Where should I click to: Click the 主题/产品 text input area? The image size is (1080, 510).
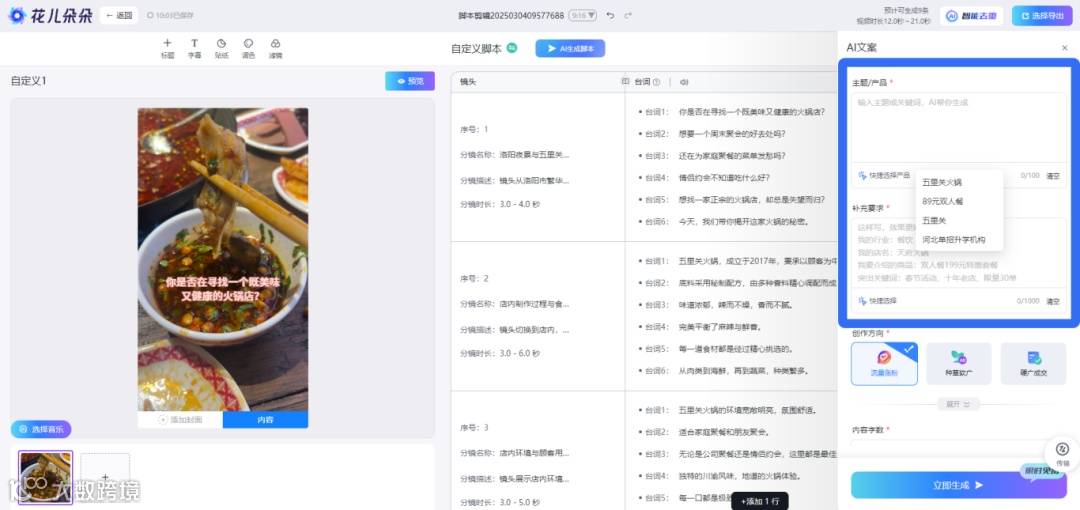[959, 128]
